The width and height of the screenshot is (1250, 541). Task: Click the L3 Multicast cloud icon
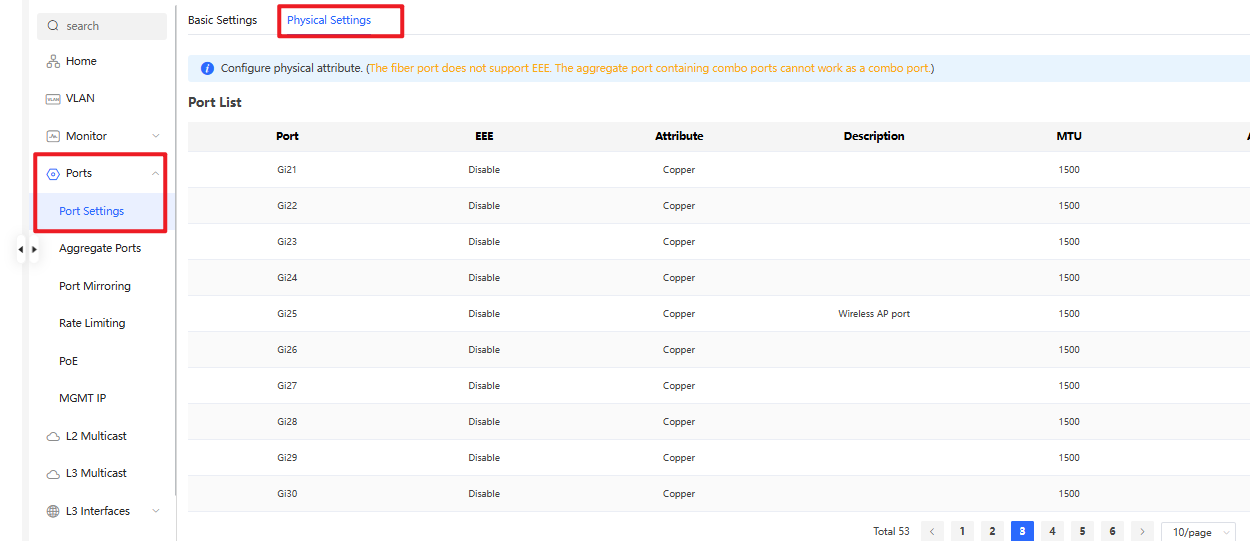(x=53, y=474)
